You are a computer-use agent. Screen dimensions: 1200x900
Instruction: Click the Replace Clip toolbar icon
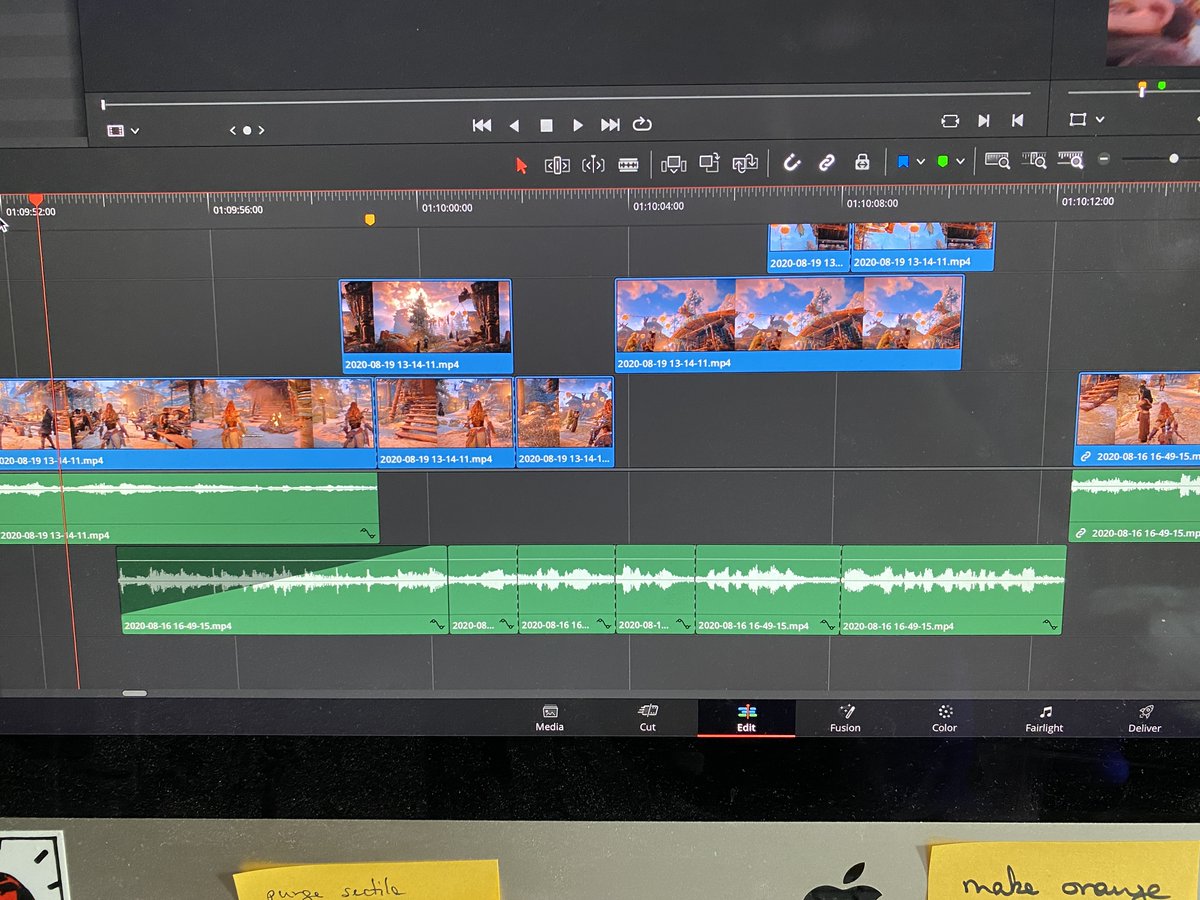(x=745, y=163)
